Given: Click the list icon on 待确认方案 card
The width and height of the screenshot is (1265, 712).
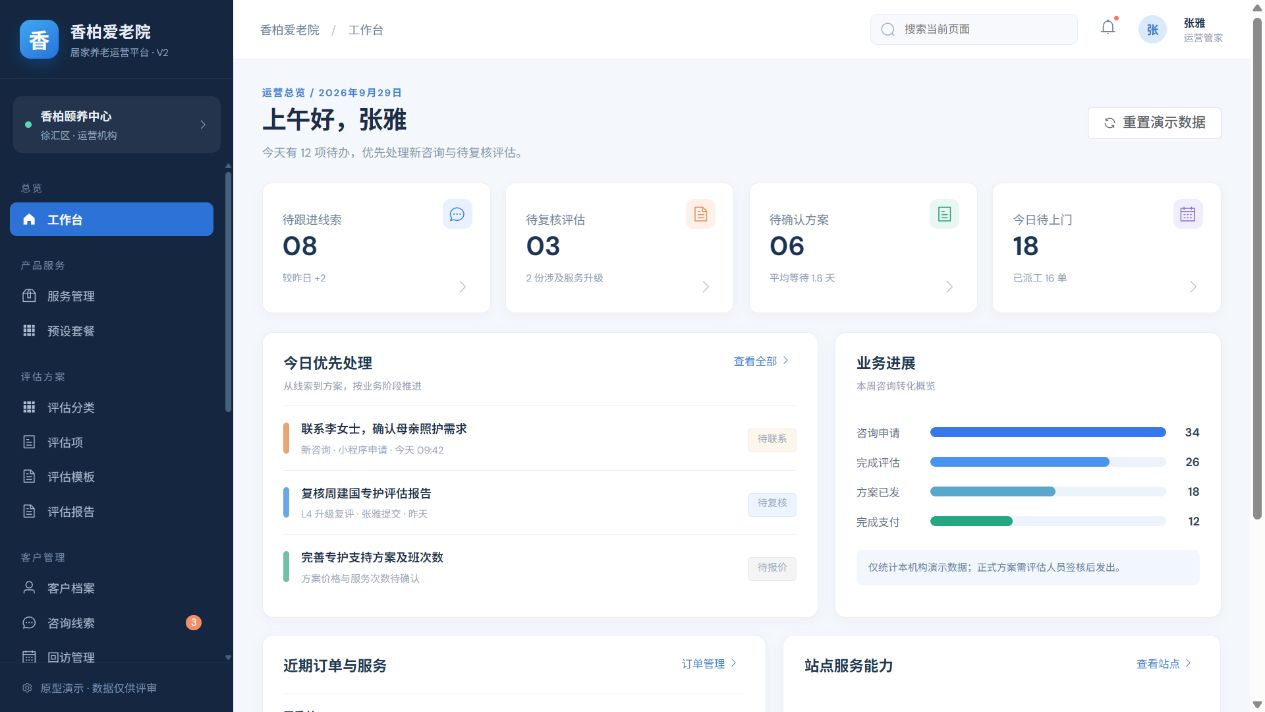Looking at the screenshot, I should coord(944,214).
